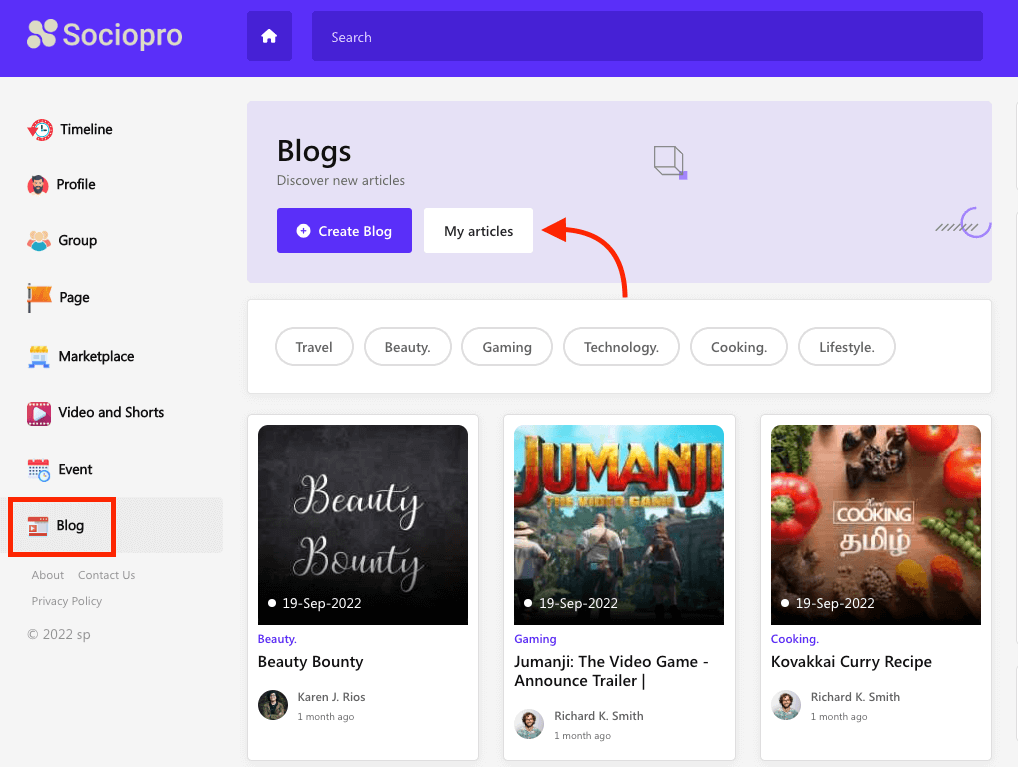Select the Profile icon in the sidebar
The image size is (1018, 767).
pyautogui.click(x=37, y=185)
